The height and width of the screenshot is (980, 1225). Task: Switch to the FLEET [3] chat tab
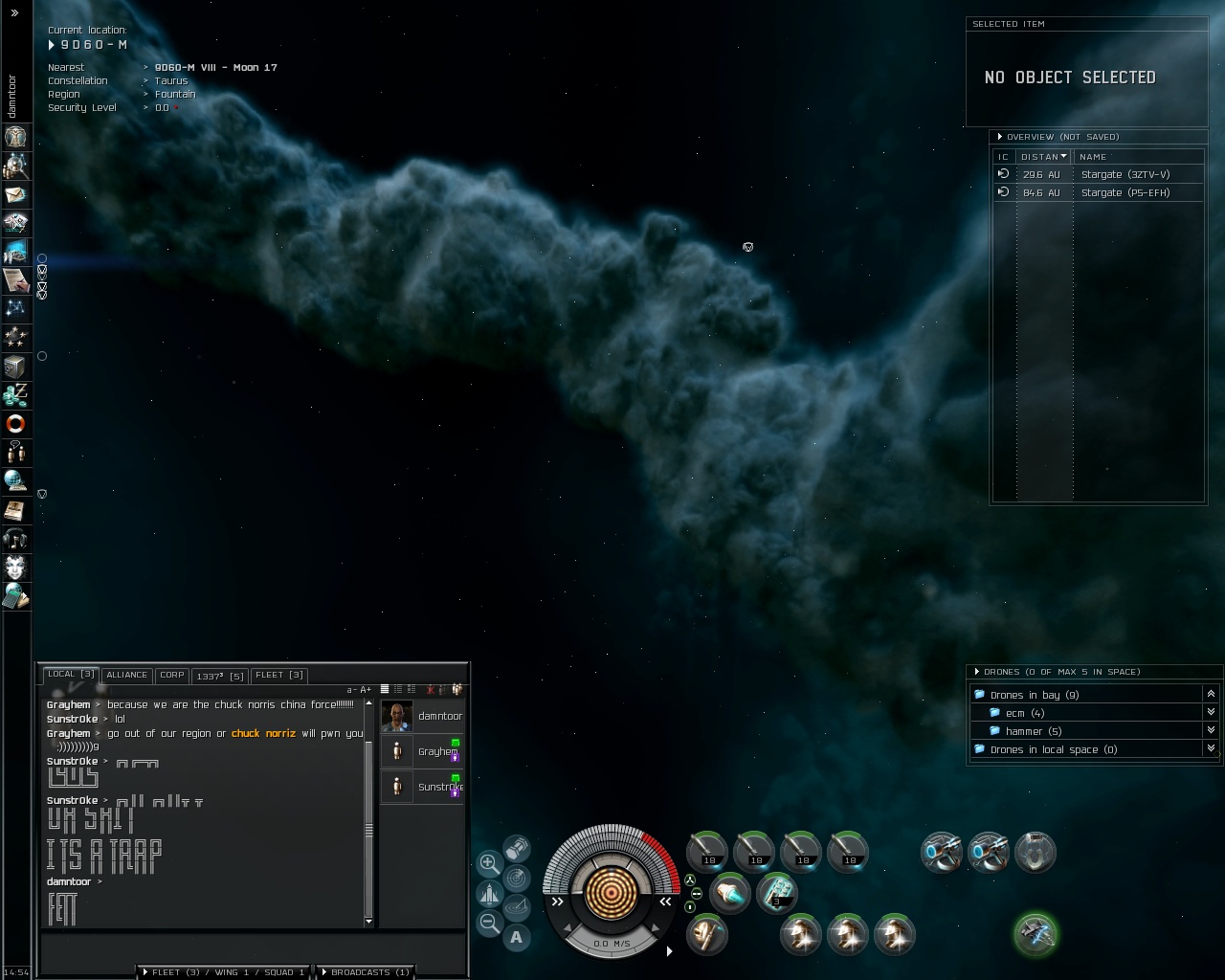(278, 675)
